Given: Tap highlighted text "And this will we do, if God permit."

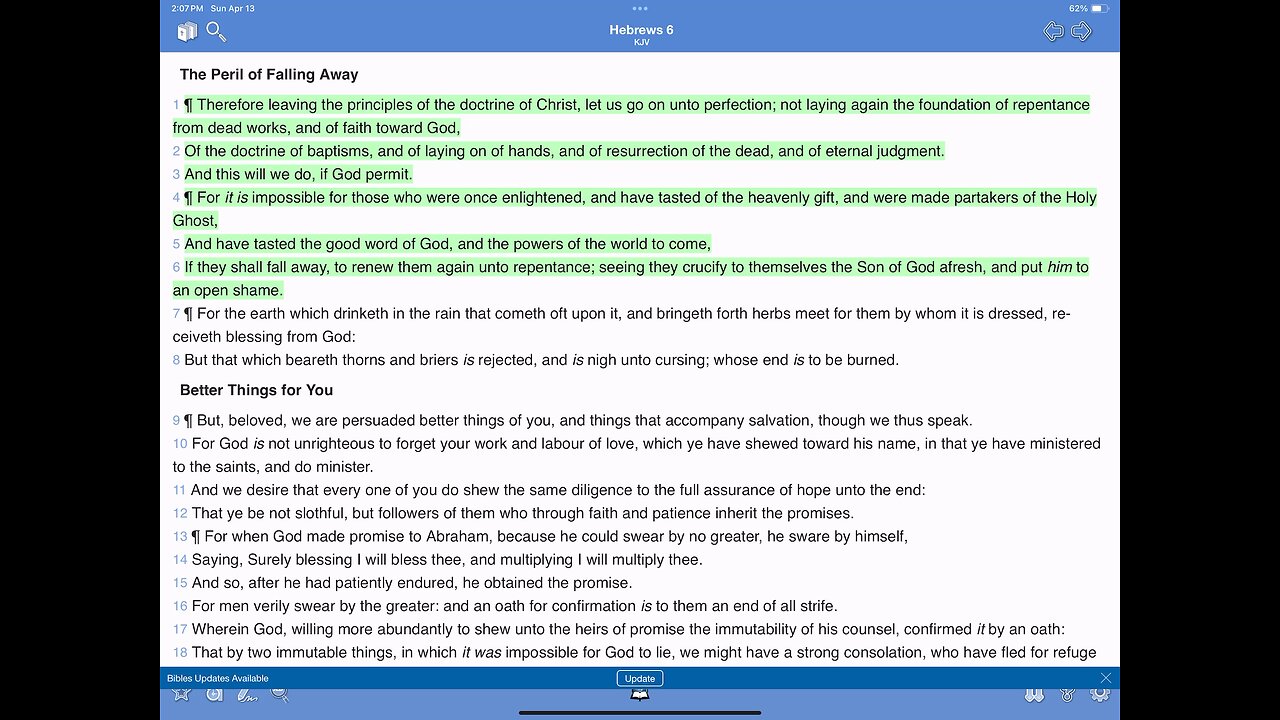Looking at the screenshot, I should click(298, 174).
